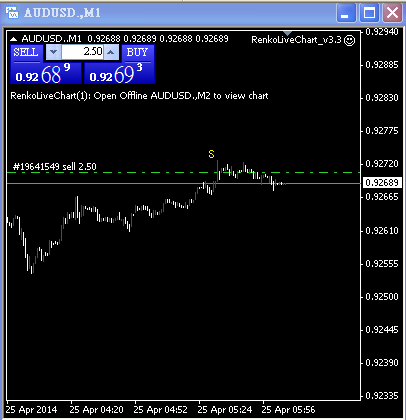This screenshot has width=406, height=420.
Task: Click the chart window icon in title bar
Action: tap(12, 13)
